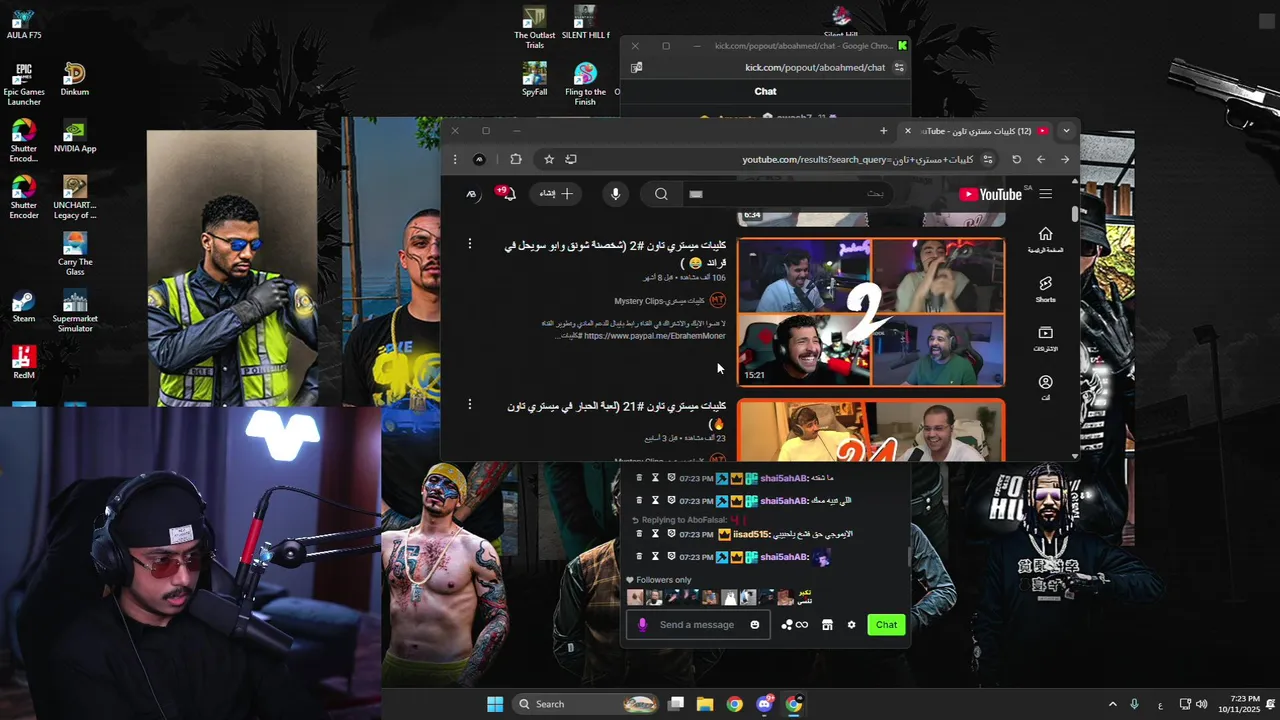Image resolution: width=1280 pixels, height=720 pixels.
Task: Click the YouTube page vertical scrollbar
Action: pyautogui.click(x=1075, y=214)
